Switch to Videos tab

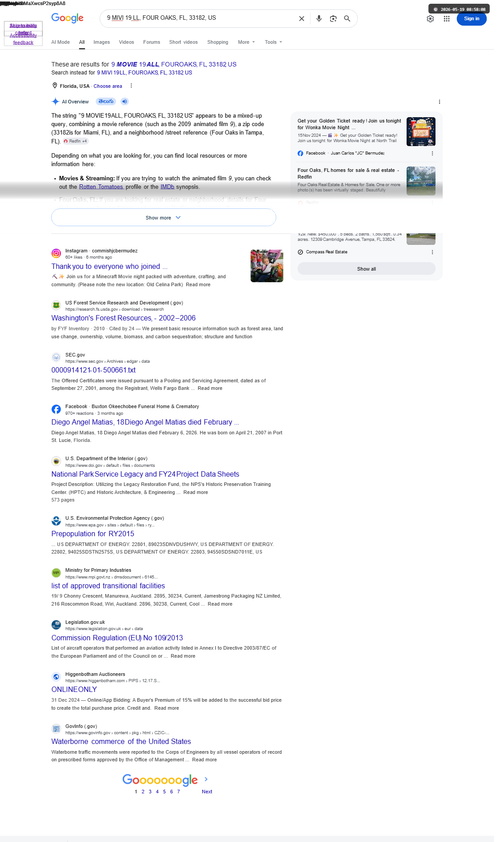126,42
